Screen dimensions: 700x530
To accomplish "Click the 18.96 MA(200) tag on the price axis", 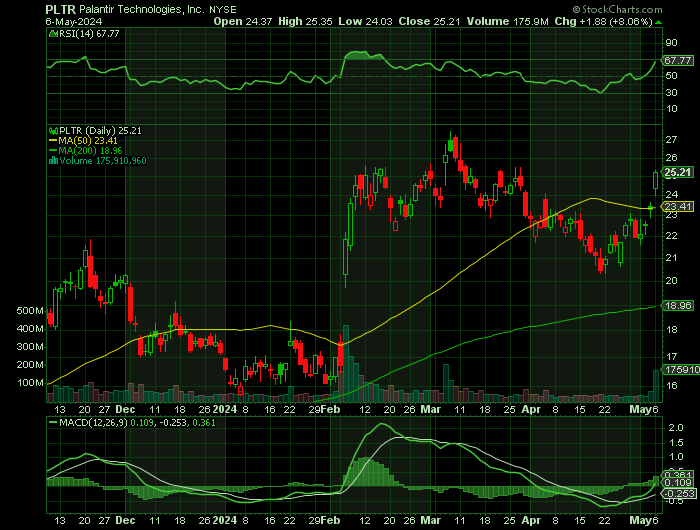I will click(678, 306).
